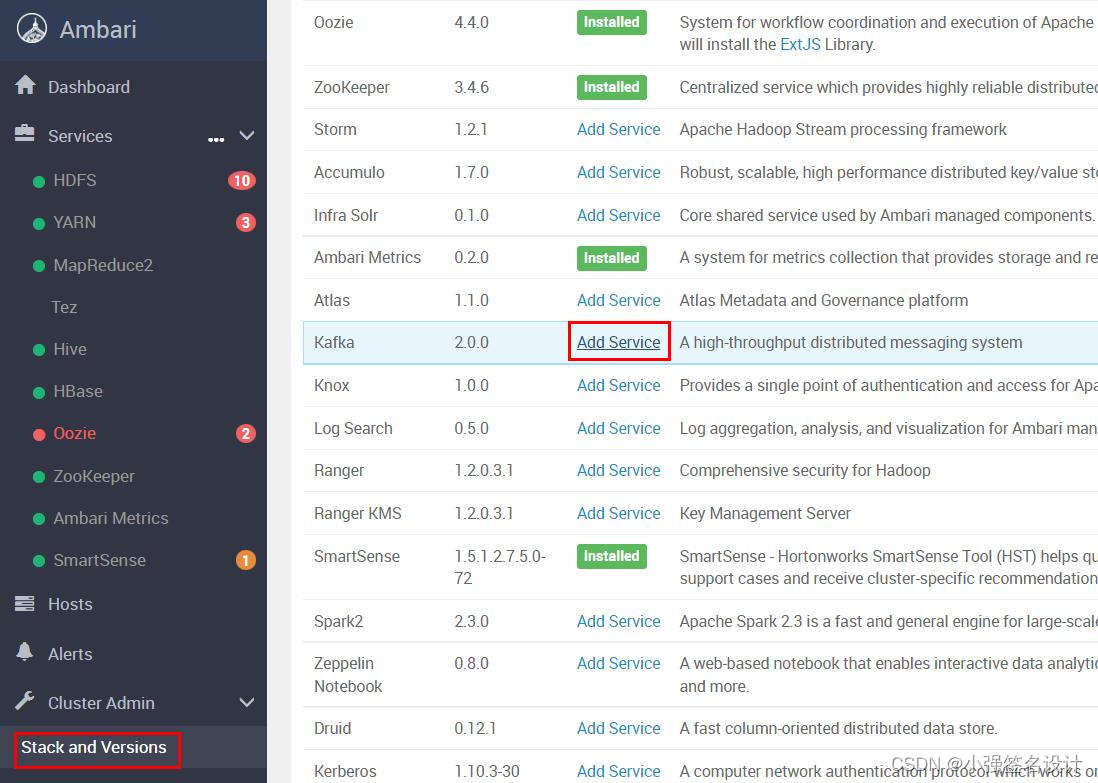Collapse the Services chevron
The height and width of the screenshot is (783, 1098).
(246, 135)
